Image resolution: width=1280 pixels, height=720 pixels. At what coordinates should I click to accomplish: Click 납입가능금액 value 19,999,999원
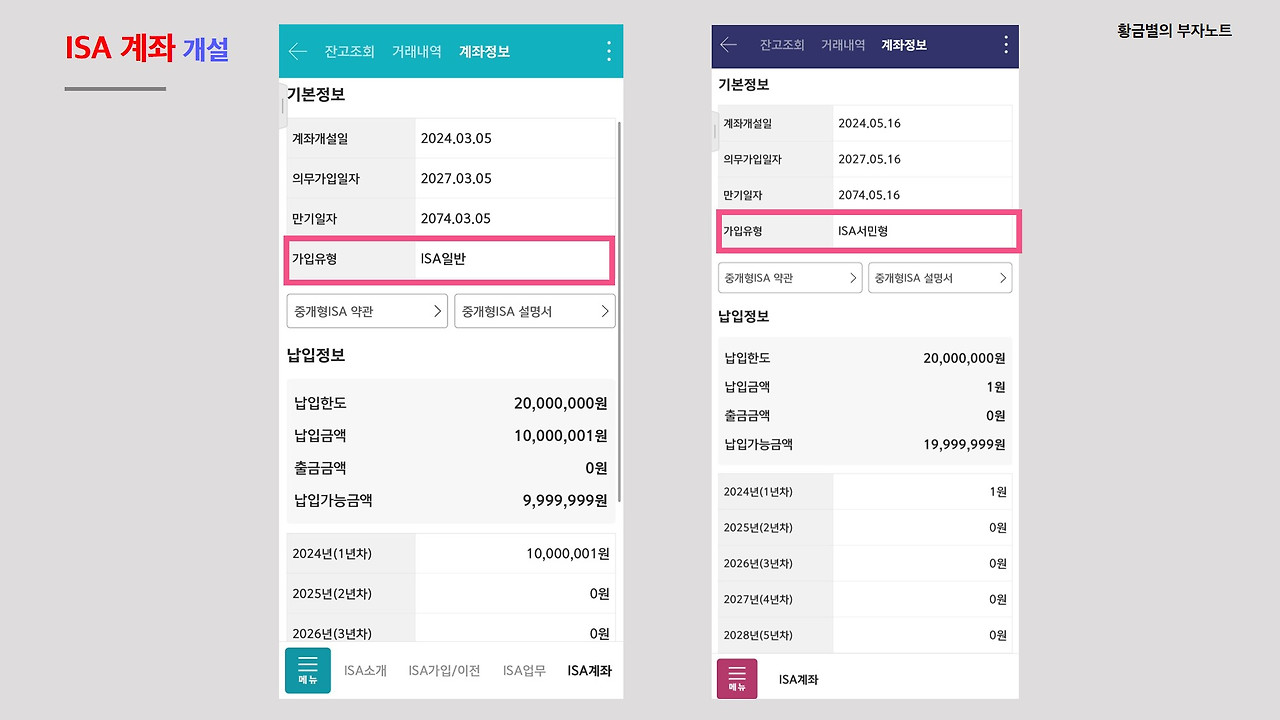[x=964, y=444]
